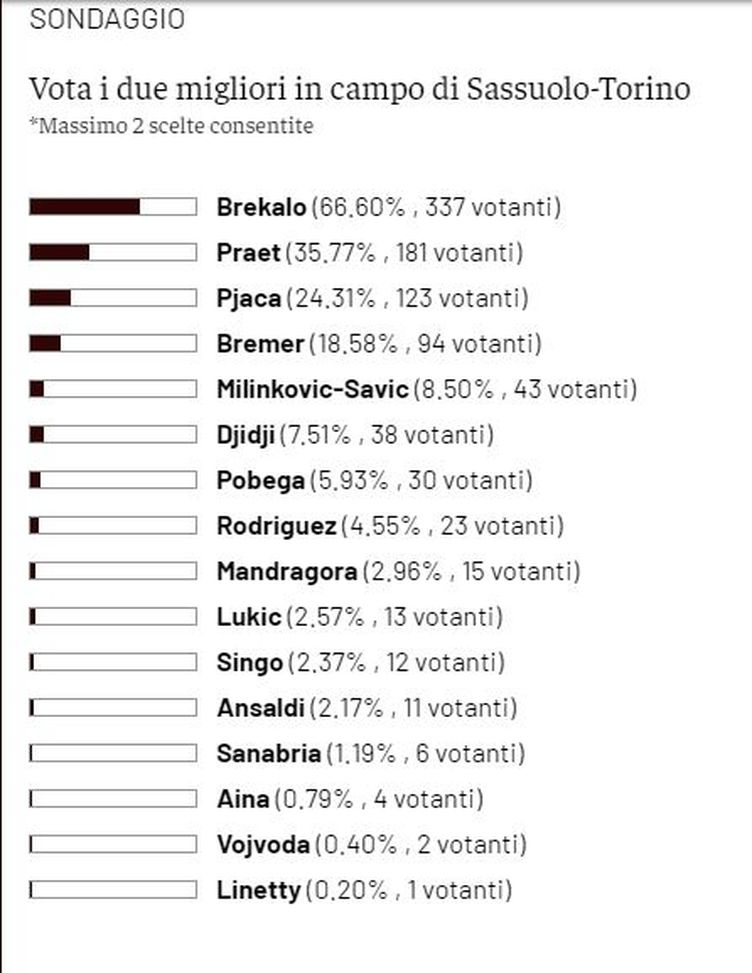Image resolution: width=752 pixels, height=973 pixels.
Task: Click the Djidji vote bar
Action: (113, 435)
